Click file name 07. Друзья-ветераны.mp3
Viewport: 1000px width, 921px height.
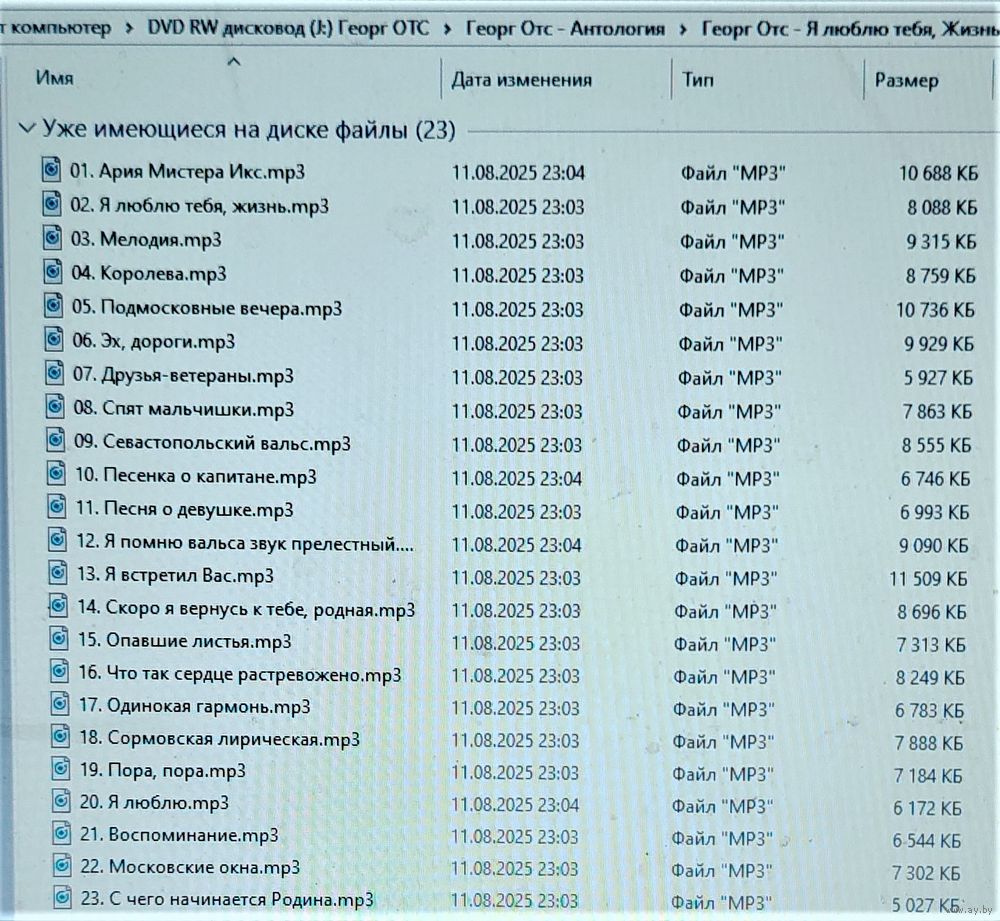pyautogui.click(x=184, y=375)
